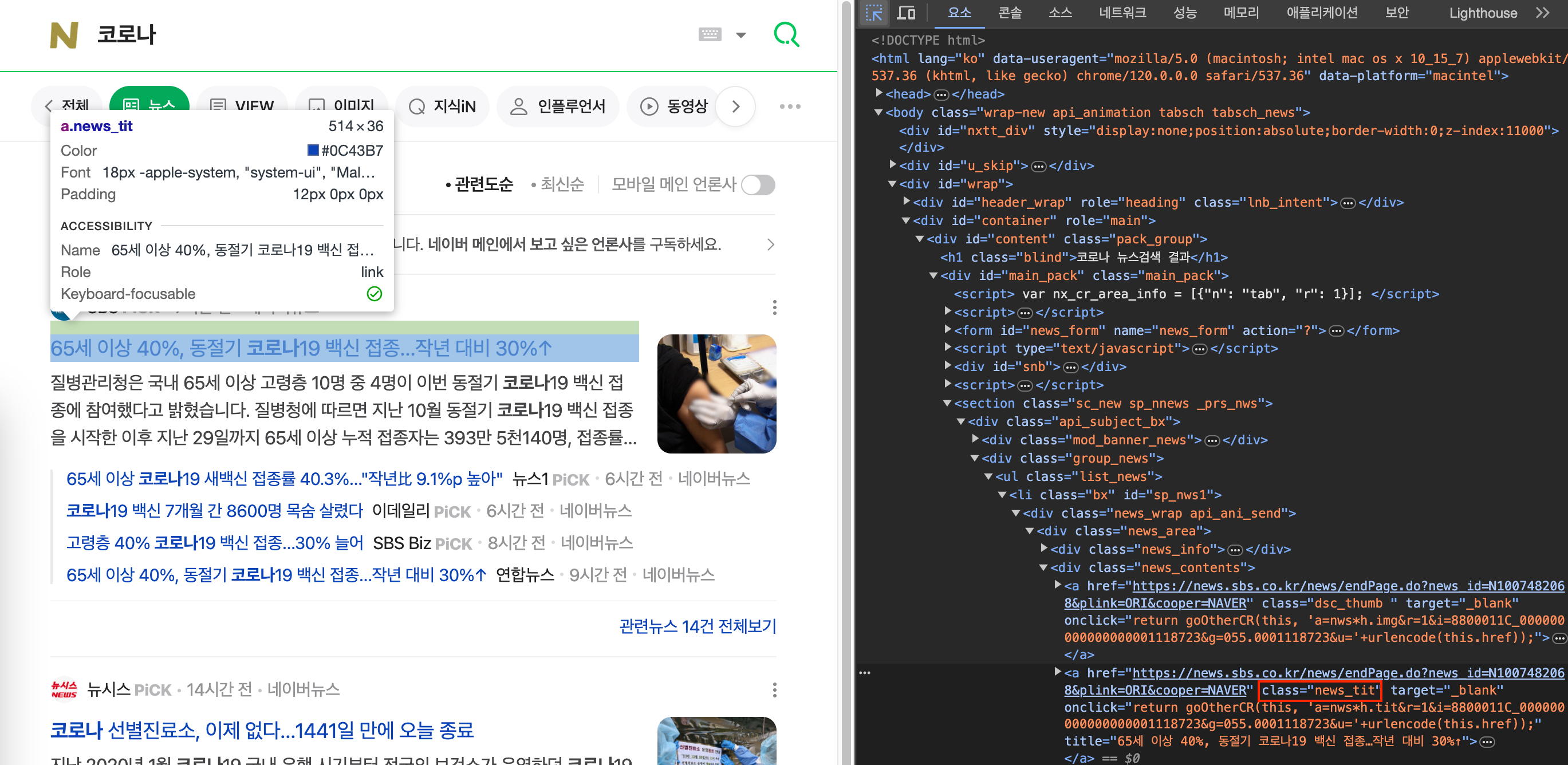
Task: Click the Naver N logo
Action: (x=64, y=35)
